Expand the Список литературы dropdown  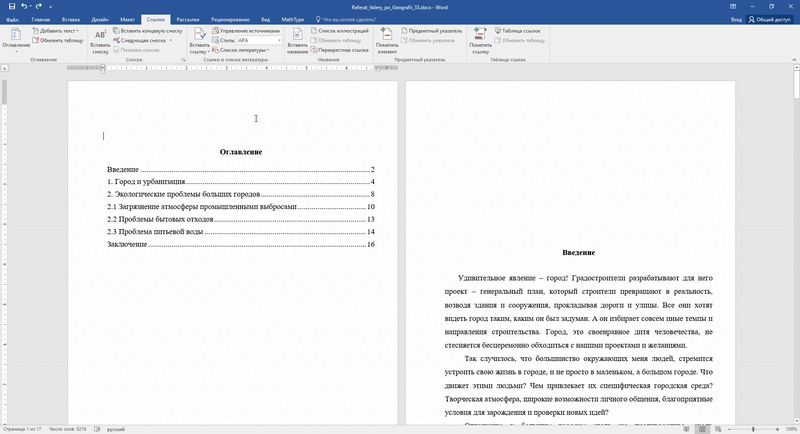tap(241, 50)
